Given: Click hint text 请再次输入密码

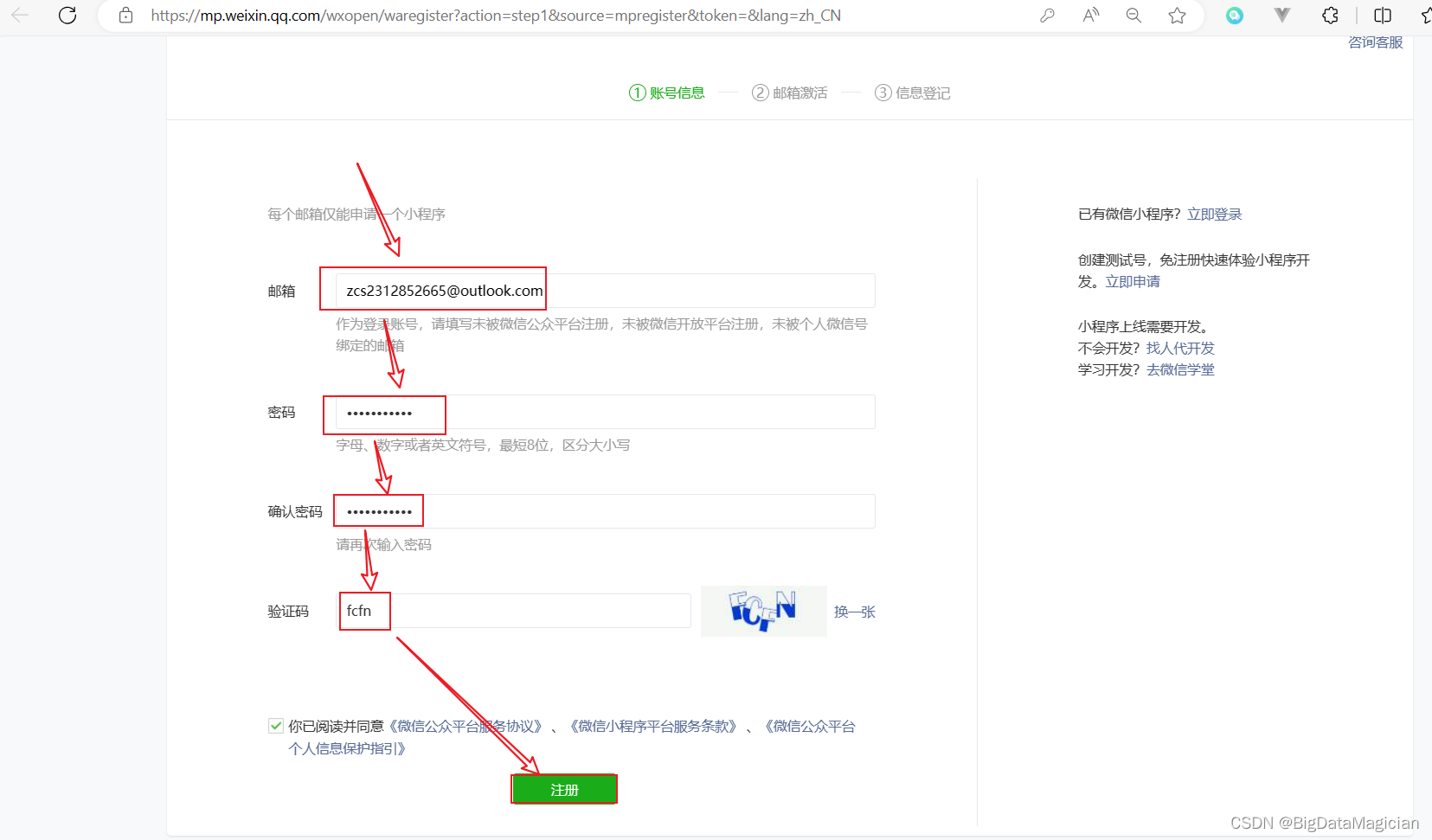Looking at the screenshot, I should [383, 544].
